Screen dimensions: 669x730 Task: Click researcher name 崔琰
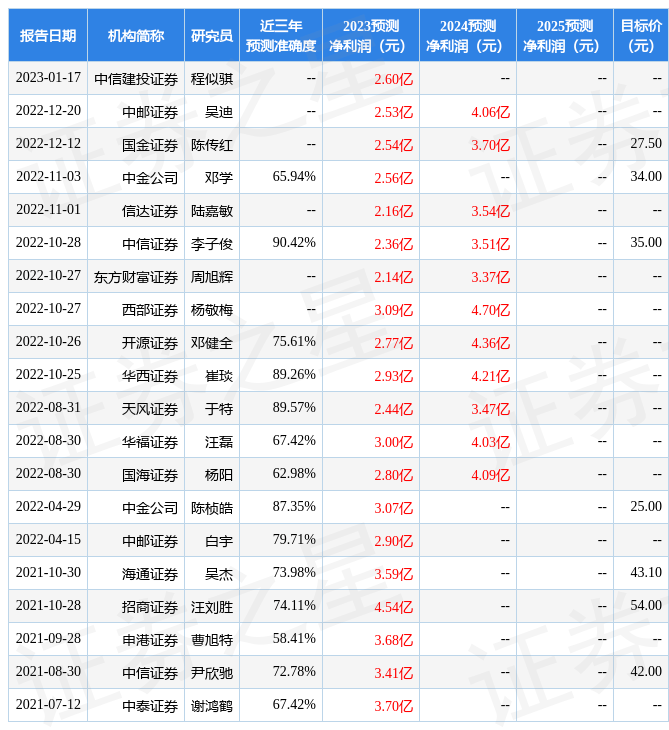click(219, 376)
